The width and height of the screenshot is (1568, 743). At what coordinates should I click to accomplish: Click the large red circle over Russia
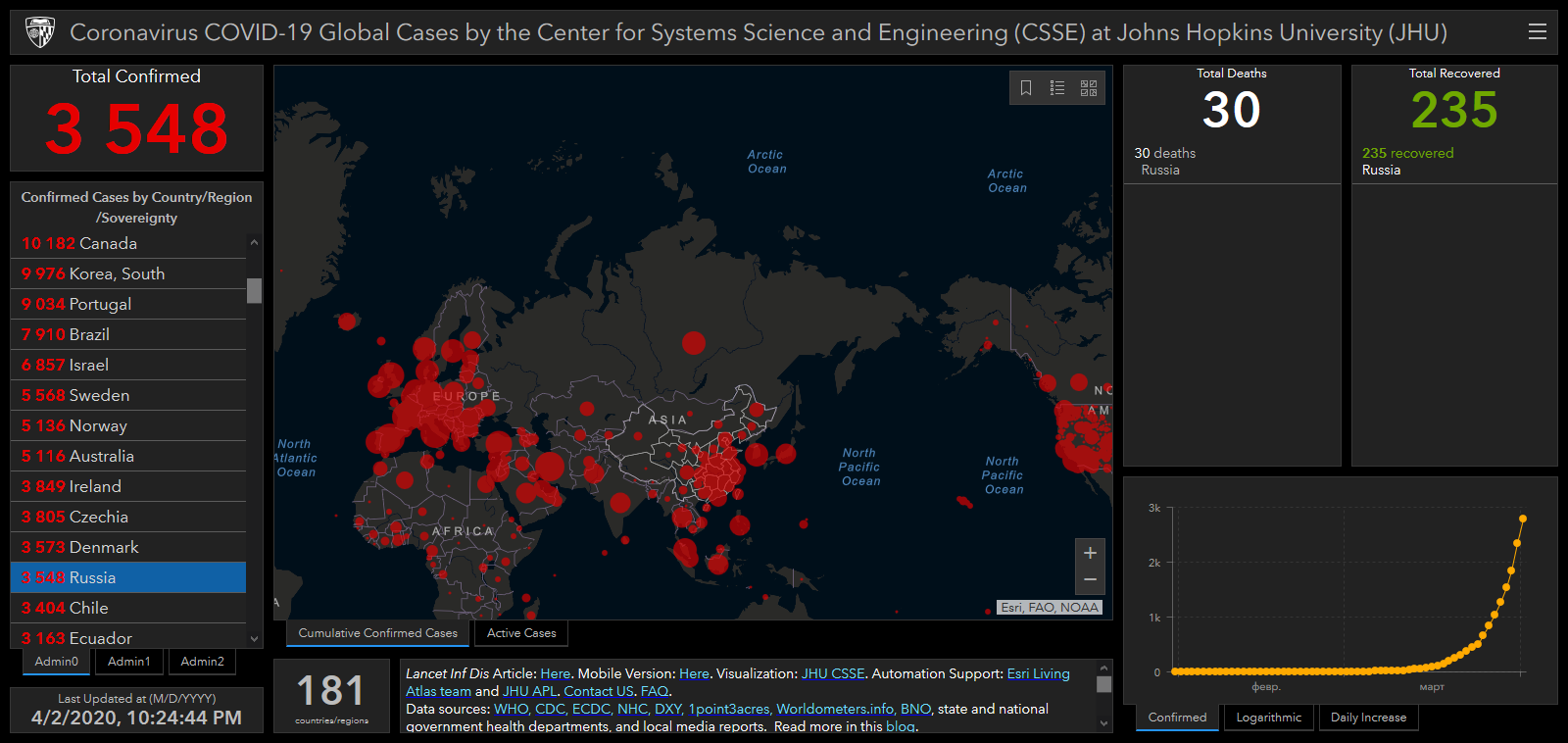point(694,343)
